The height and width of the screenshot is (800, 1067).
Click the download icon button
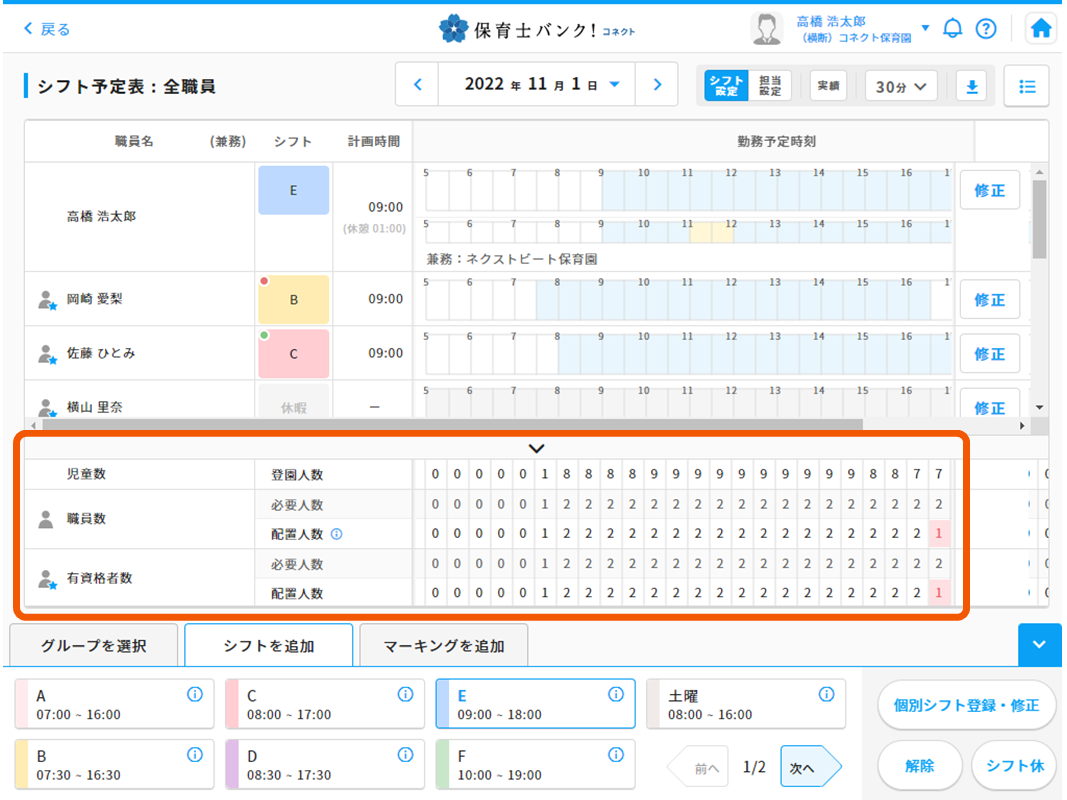(x=970, y=86)
